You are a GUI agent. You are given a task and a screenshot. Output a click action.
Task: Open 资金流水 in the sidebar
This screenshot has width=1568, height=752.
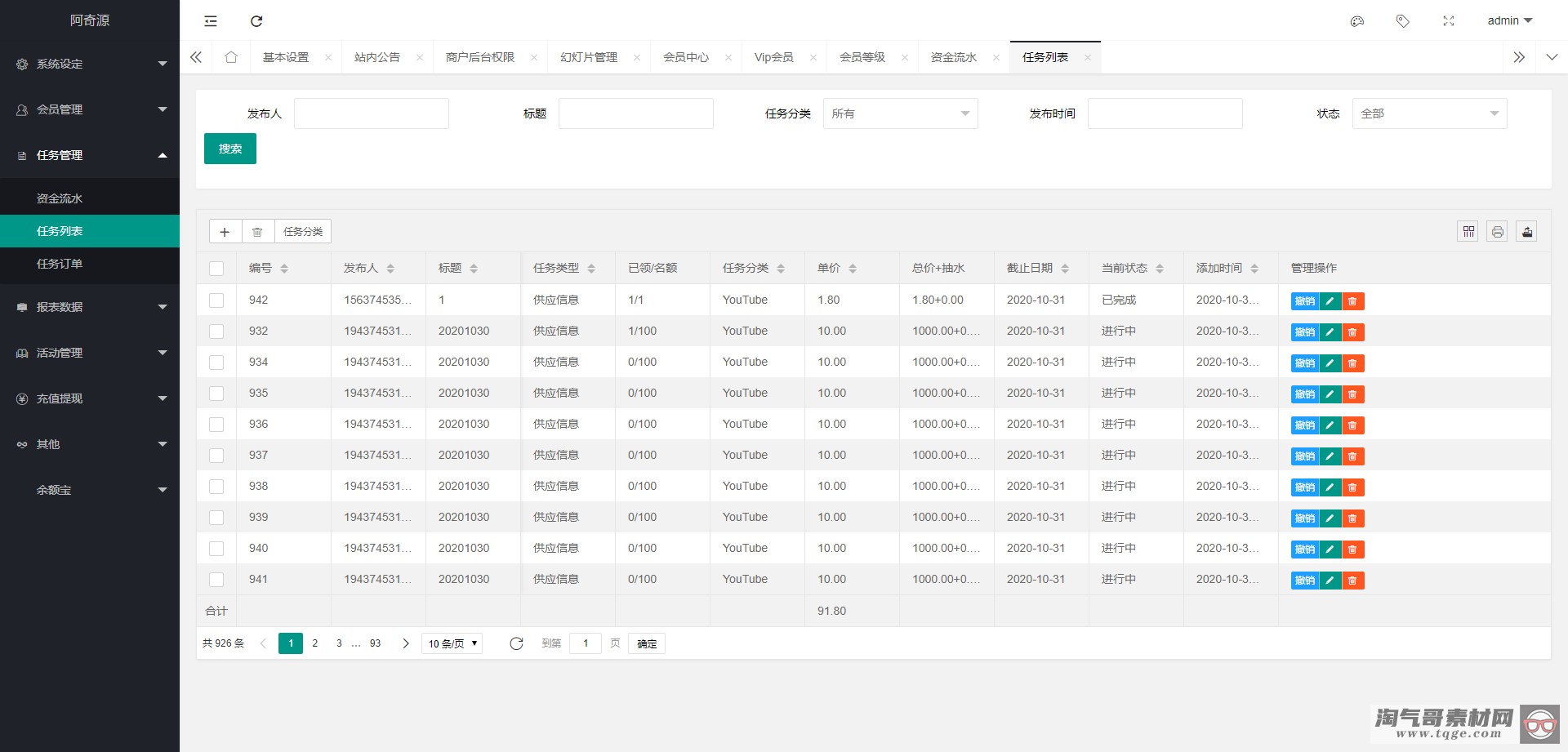pos(90,198)
